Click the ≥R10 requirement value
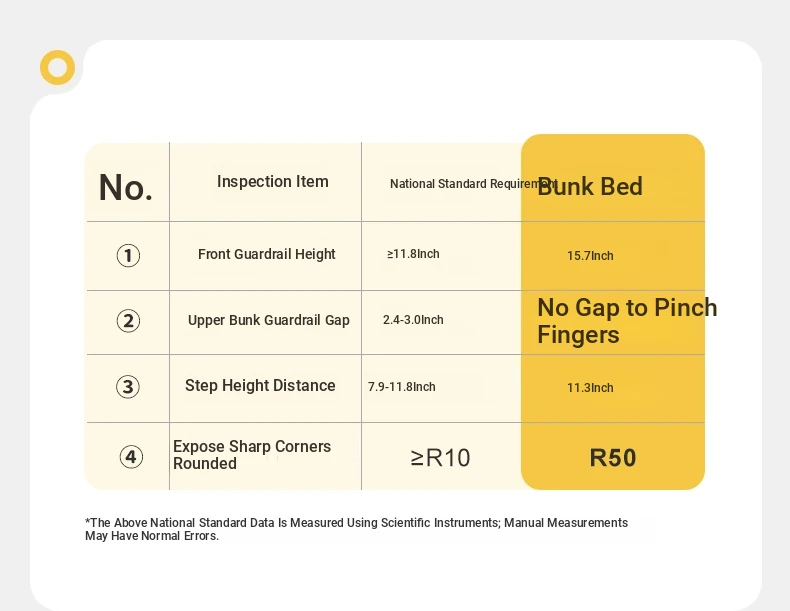This screenshot has height=611, width=790. click(x=440, y=458)
